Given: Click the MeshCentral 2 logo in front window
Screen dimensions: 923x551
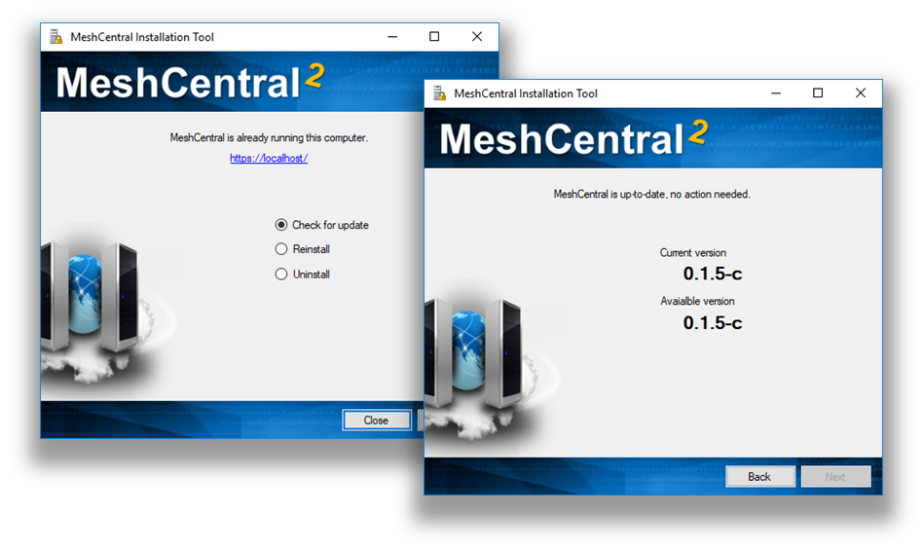Looking at the screenshot, I should tap(574, 138).
